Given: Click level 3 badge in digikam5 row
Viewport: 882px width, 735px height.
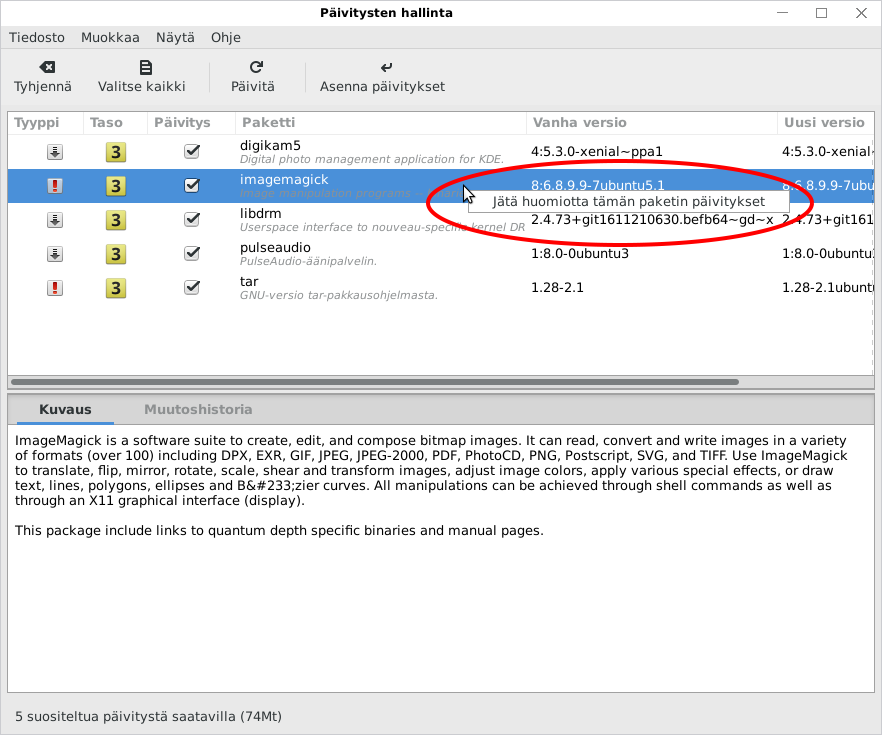Looking at the screenshot, I should coord(116,152).
